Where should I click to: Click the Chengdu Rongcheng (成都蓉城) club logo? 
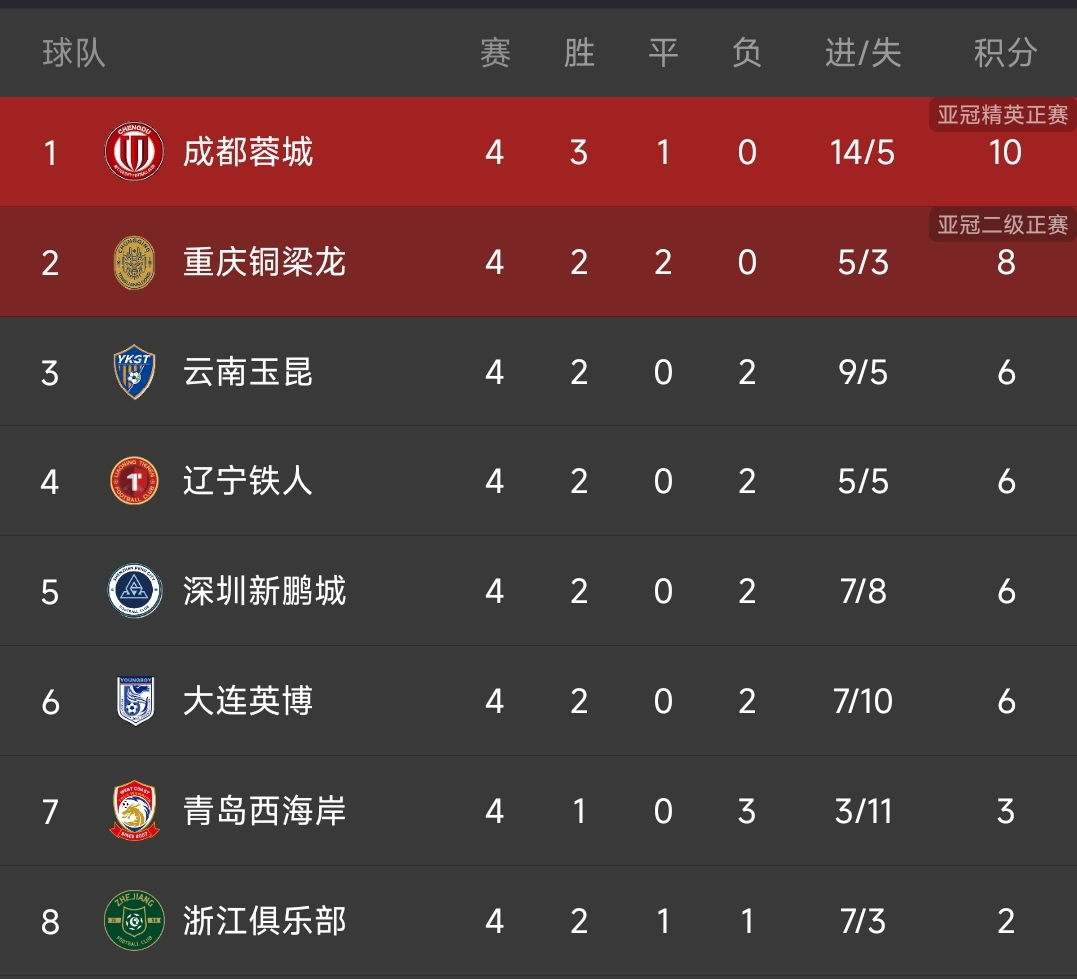tap(134, 152)
